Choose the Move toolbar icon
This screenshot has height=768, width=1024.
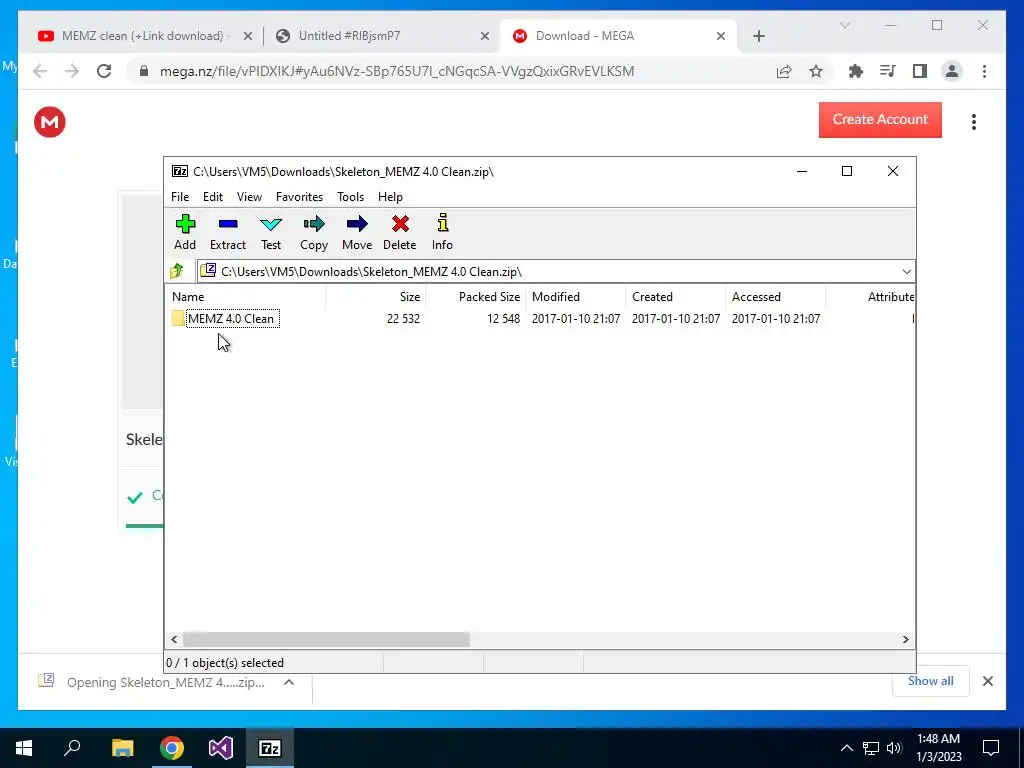[x=357, y=232]
